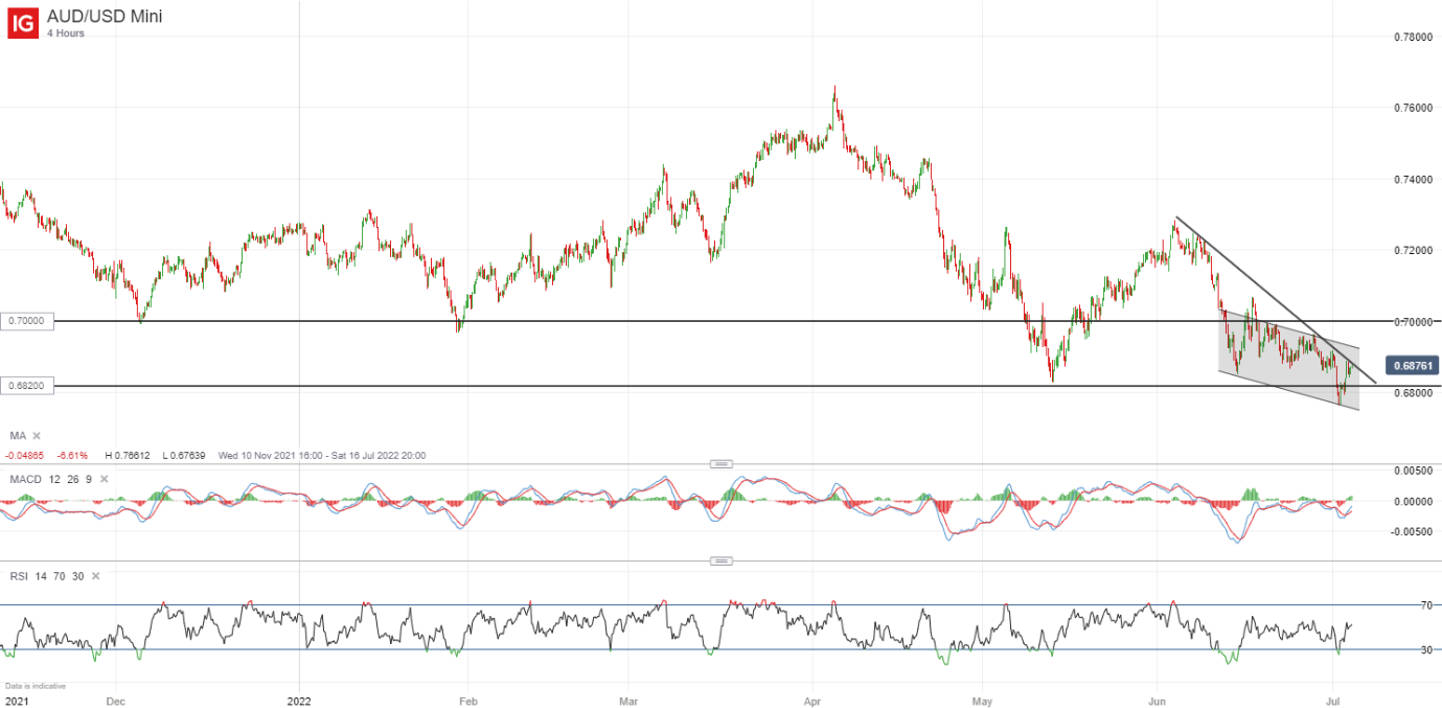Viewport: 1442px width, 708px height.
Task: Close the RSI indicator panel
Action: (95, 576)
